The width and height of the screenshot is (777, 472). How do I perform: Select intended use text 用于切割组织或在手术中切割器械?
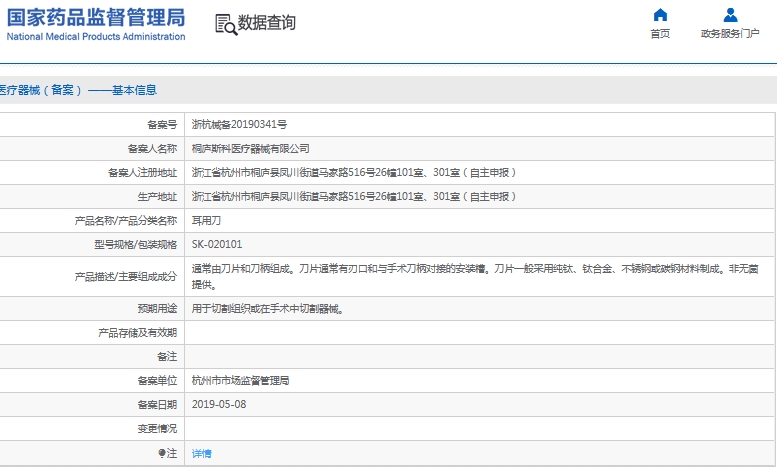(x=268, y=309)
